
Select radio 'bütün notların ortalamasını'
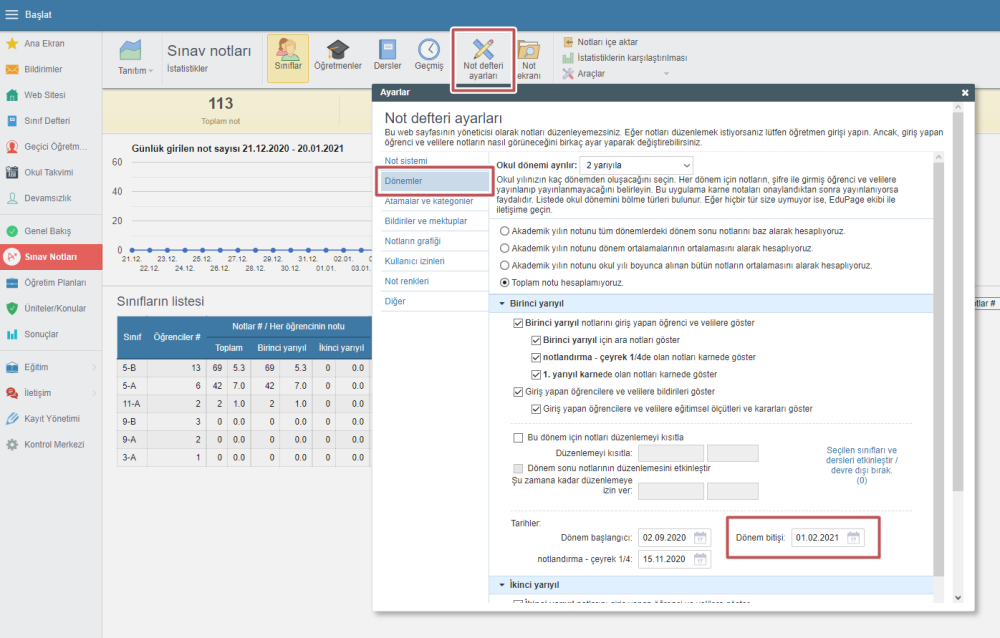click(504, 265)
